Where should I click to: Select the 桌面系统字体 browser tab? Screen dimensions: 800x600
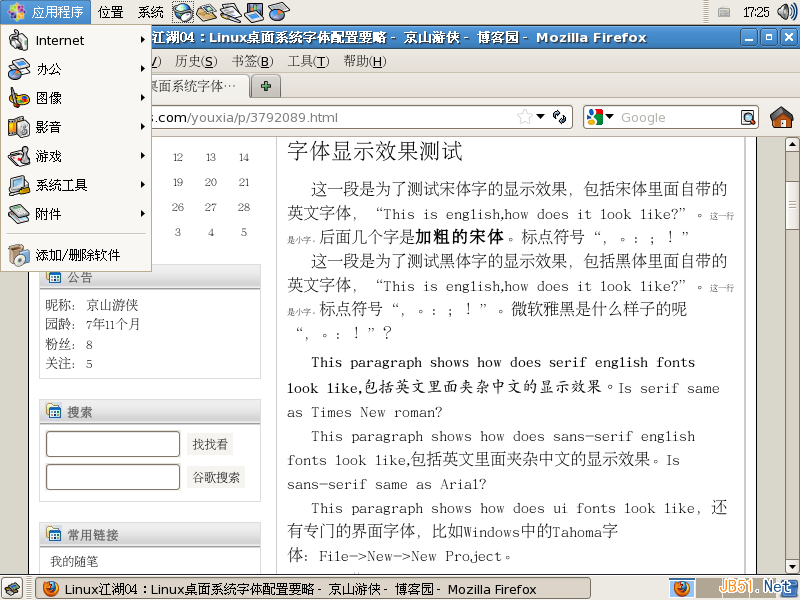coord(199,86)
